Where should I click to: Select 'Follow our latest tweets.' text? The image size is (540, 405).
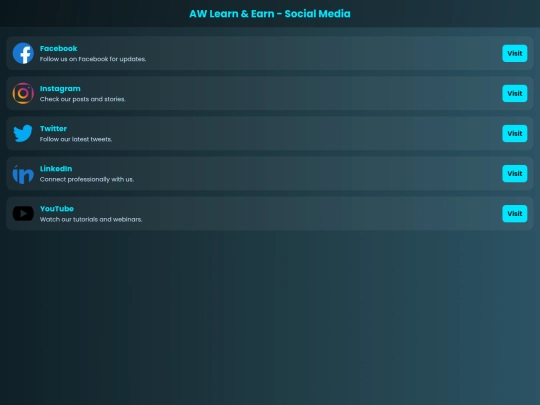pyautogui.click(x=76, y=139)
